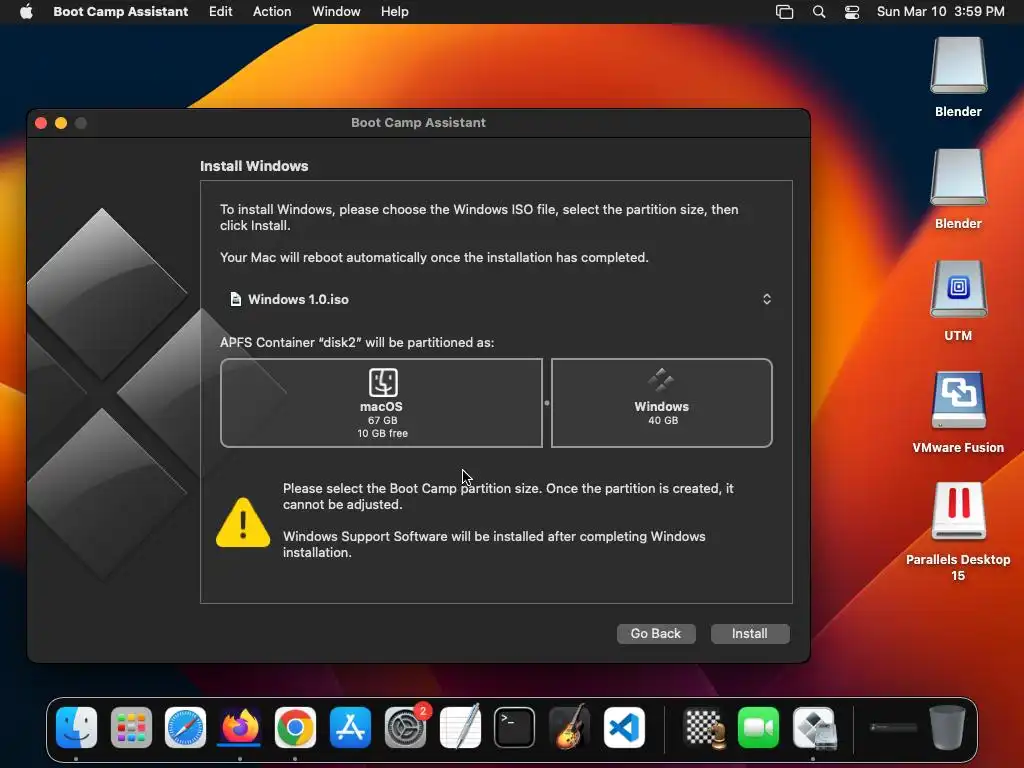1024x768 pixels.
Task: Select the VMware Fusion disk on desktop
Action: [x=958, y=400]
